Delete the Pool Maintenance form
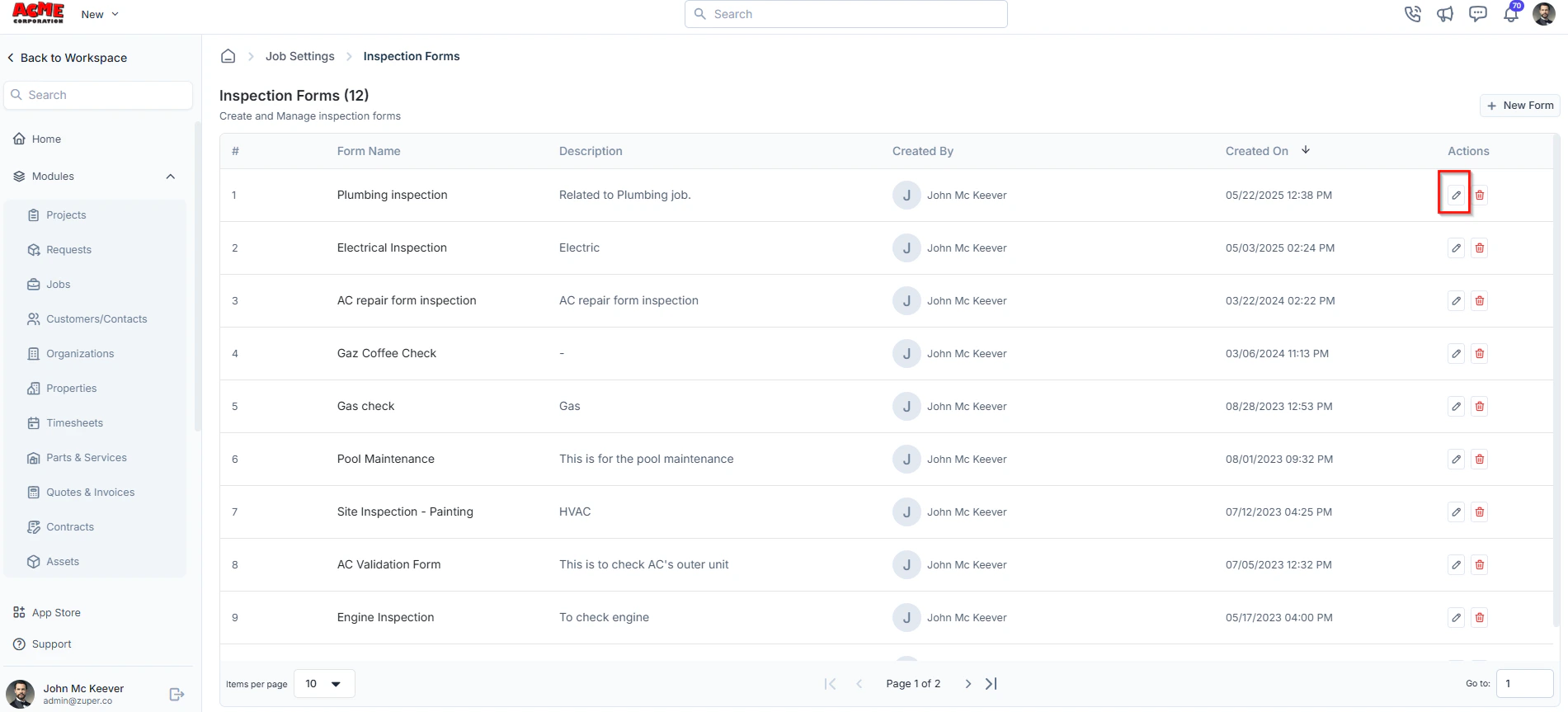The image size is (1568, 712). [1480, 460]
